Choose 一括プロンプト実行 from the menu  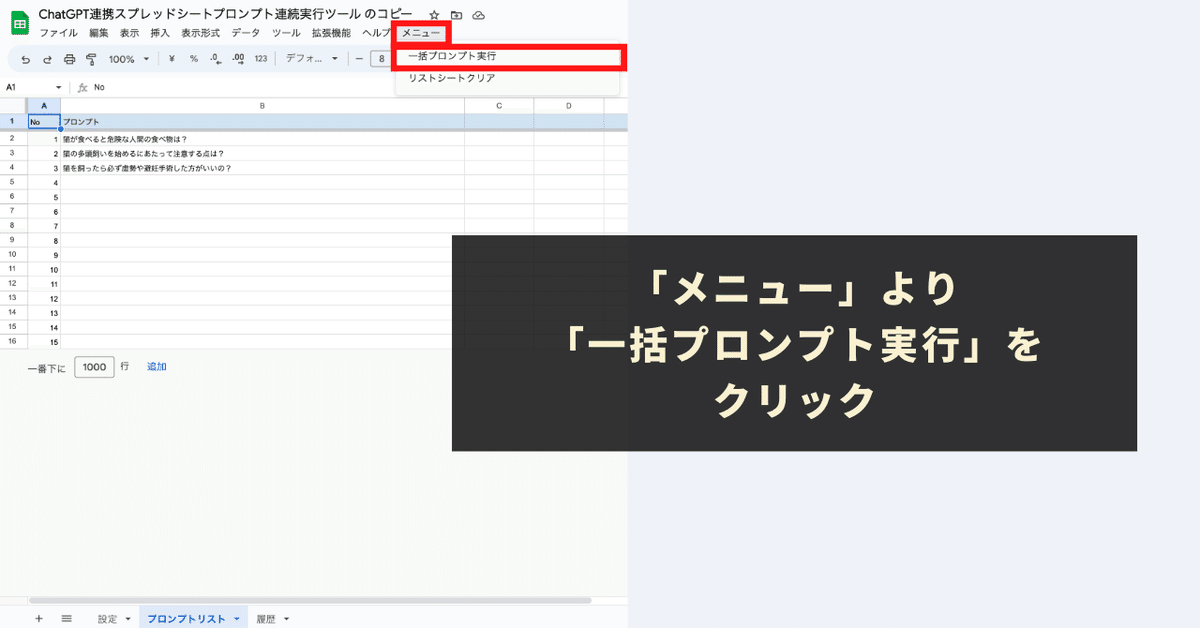[x=508, y=56]
